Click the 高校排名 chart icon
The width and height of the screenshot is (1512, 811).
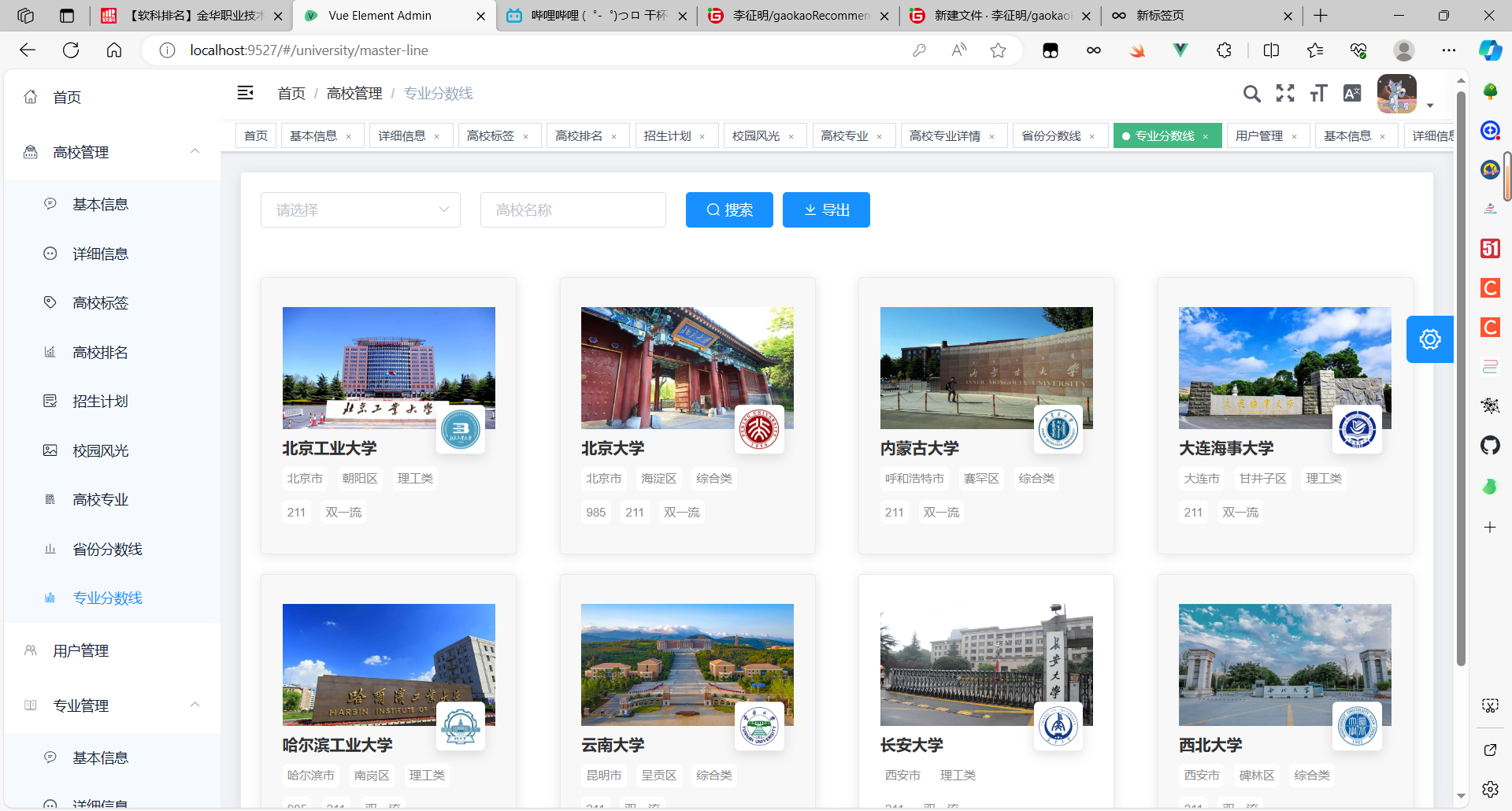pyautogui.click(x=50, y=352)
